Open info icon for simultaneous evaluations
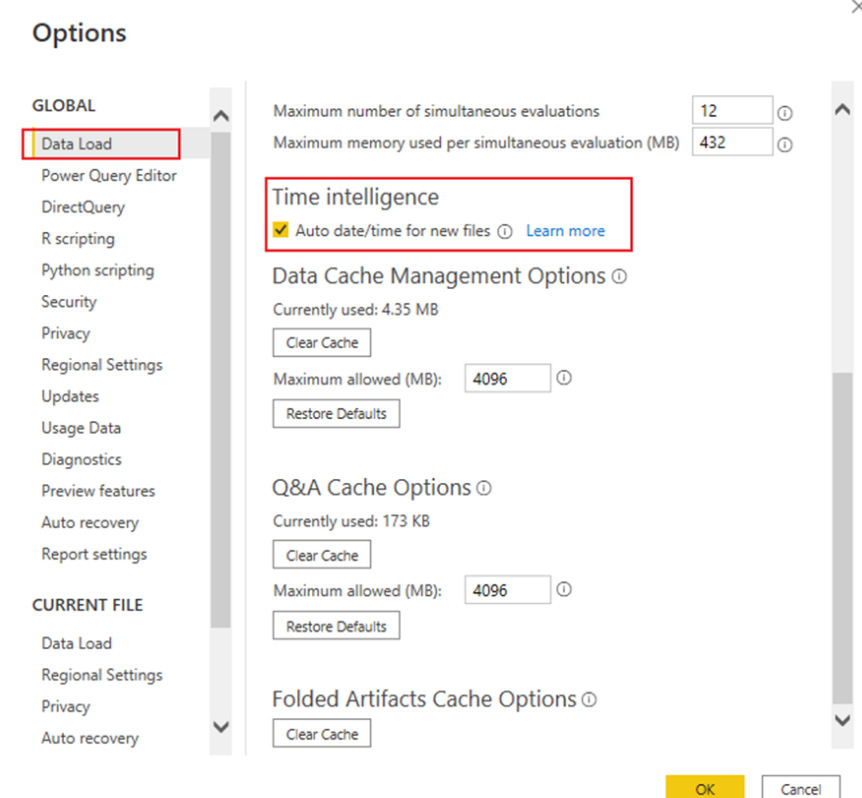862x798 pixels. coord(784,113)
